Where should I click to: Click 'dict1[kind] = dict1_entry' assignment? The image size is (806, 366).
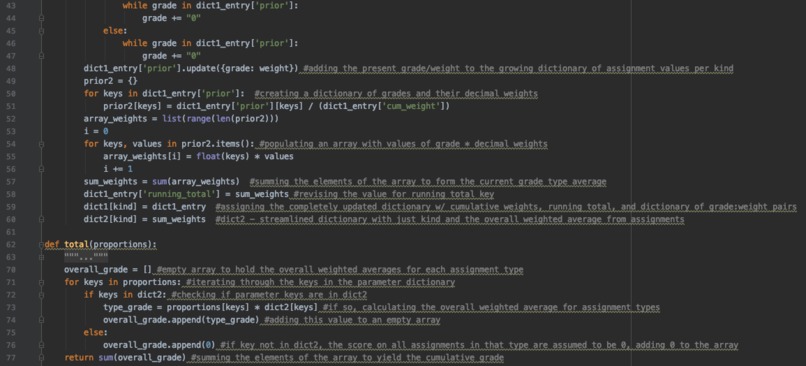click(x=145, y=207)
